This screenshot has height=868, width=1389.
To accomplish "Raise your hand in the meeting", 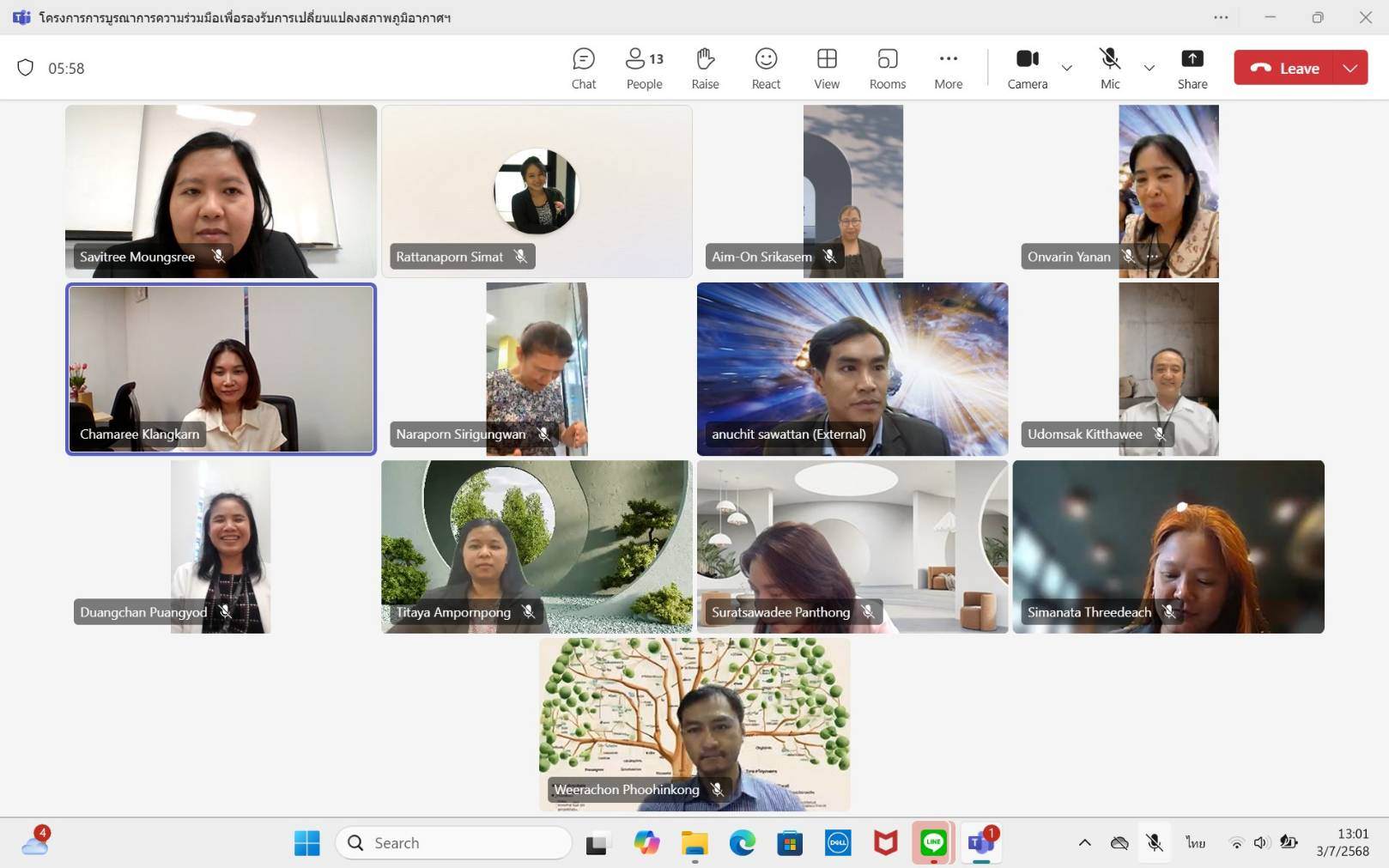I will tap(705, 68).
